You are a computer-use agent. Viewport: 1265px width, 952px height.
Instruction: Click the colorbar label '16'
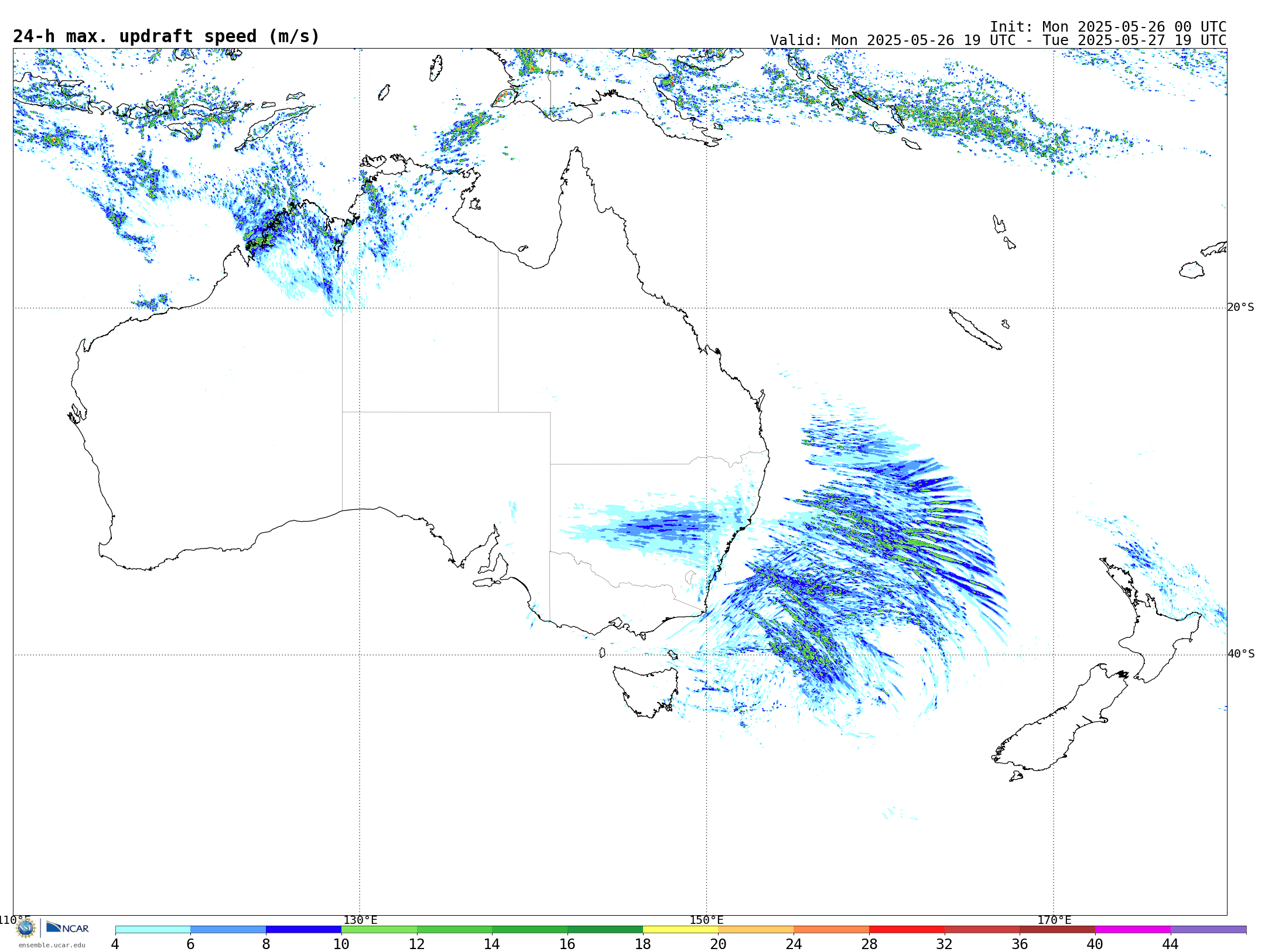tap(567, 944)
